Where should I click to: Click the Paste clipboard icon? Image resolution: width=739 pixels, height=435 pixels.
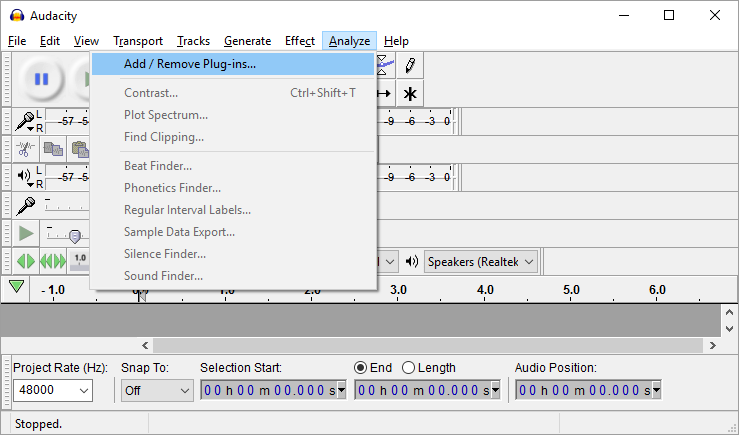(x=79, y=149)
